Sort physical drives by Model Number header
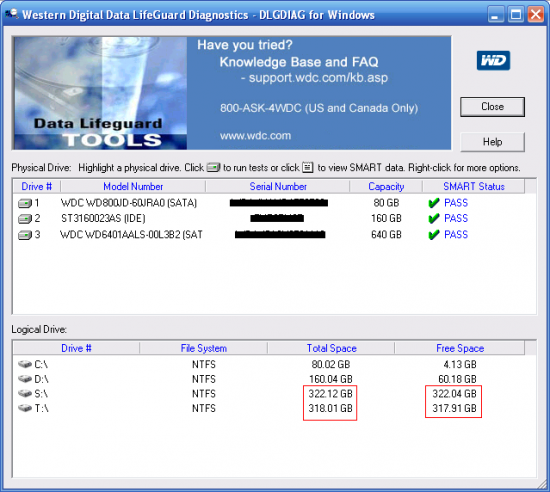 [x=133, y=186]
